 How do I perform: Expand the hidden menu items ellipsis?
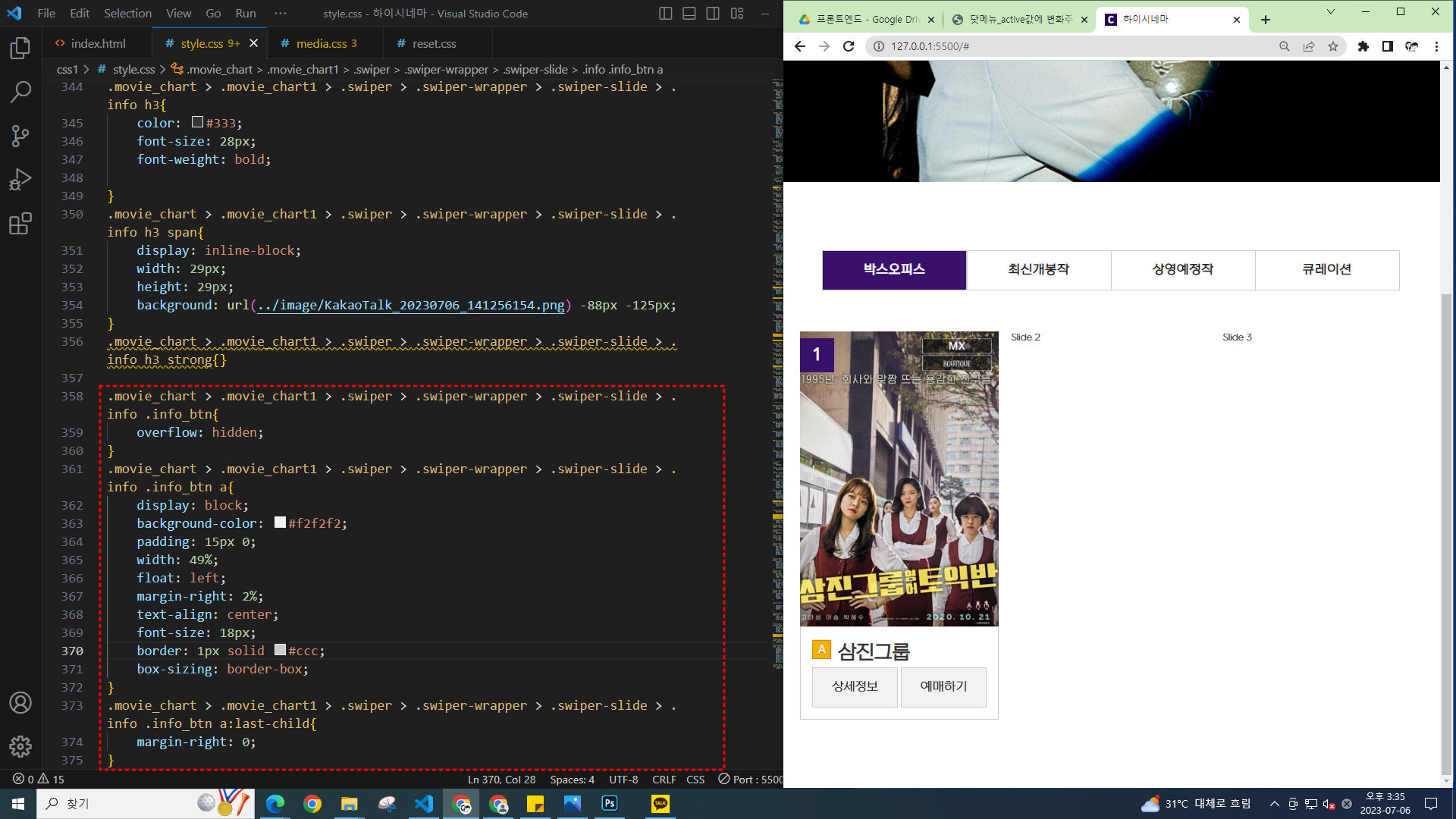click(281, 14)
